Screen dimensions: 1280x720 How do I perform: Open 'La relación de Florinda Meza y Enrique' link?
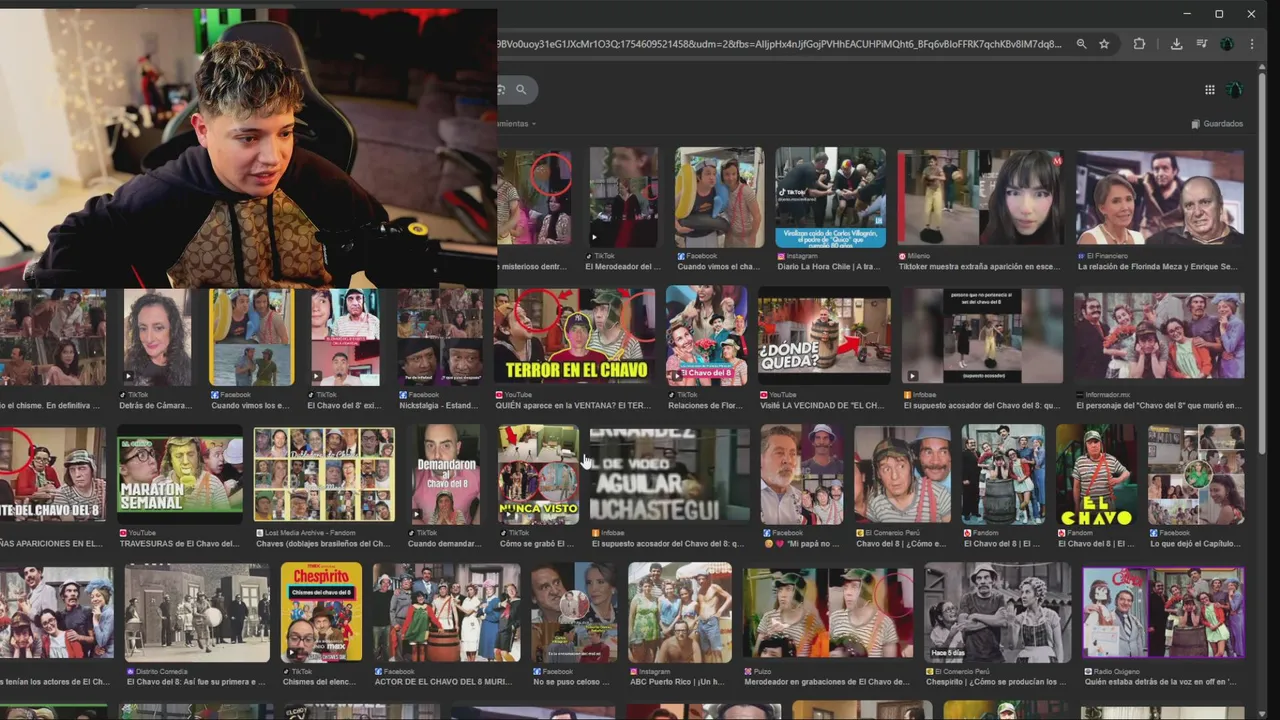pyautogui.click(x=1157, y=267)
